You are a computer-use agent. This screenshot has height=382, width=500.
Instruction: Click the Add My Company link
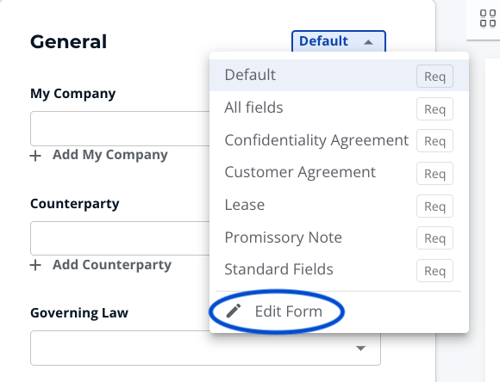point(110,155)
